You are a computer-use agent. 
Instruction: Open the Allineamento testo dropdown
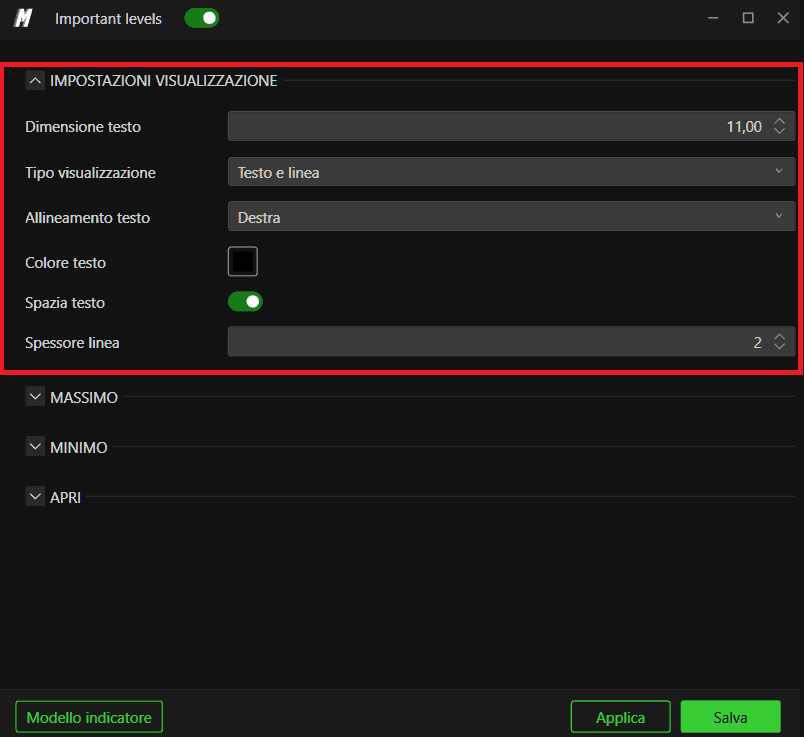(511, 216)
